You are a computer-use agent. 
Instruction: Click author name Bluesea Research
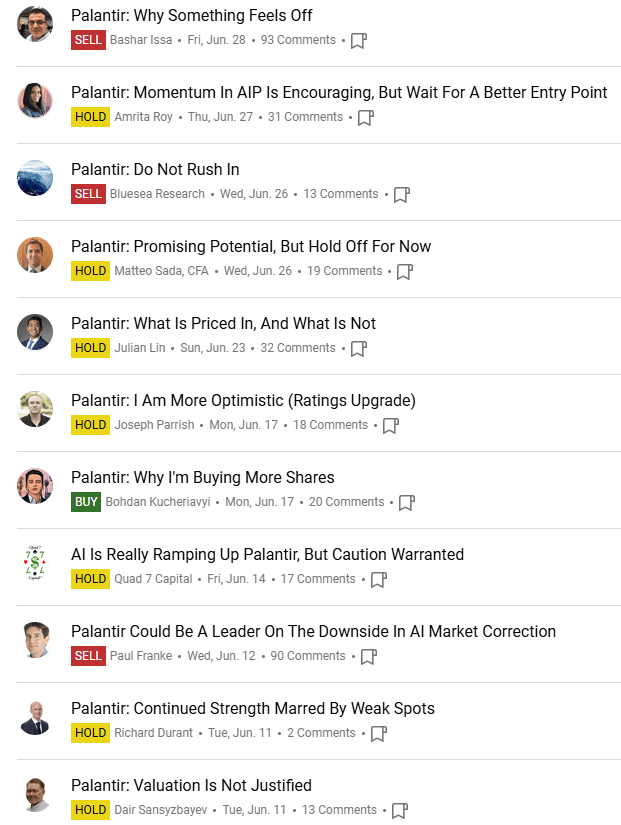tap(157, 194)
